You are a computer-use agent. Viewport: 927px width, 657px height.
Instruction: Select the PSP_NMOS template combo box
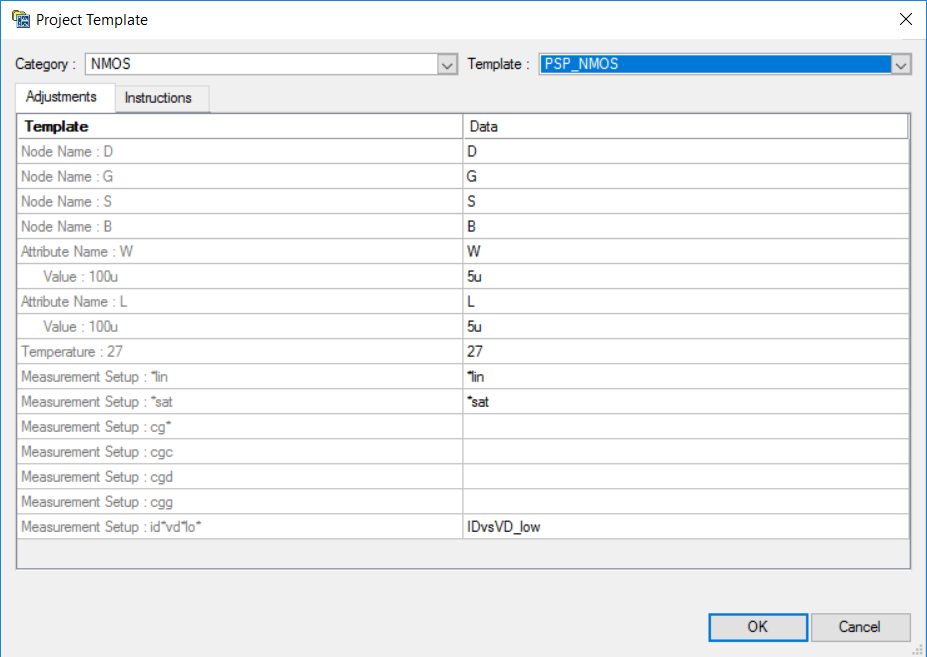(x=725, y=64)
